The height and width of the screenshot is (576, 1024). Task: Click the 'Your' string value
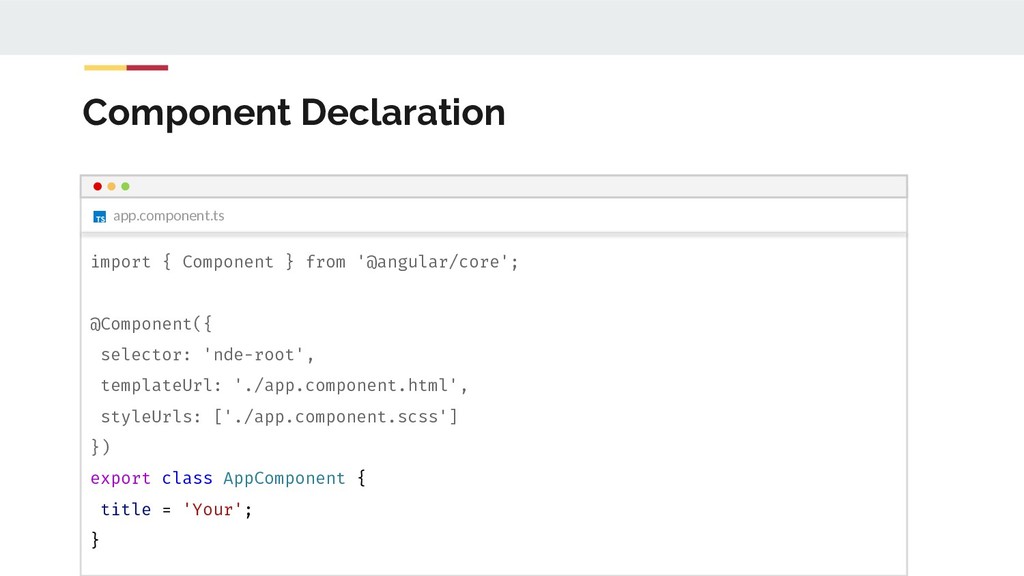212,509
